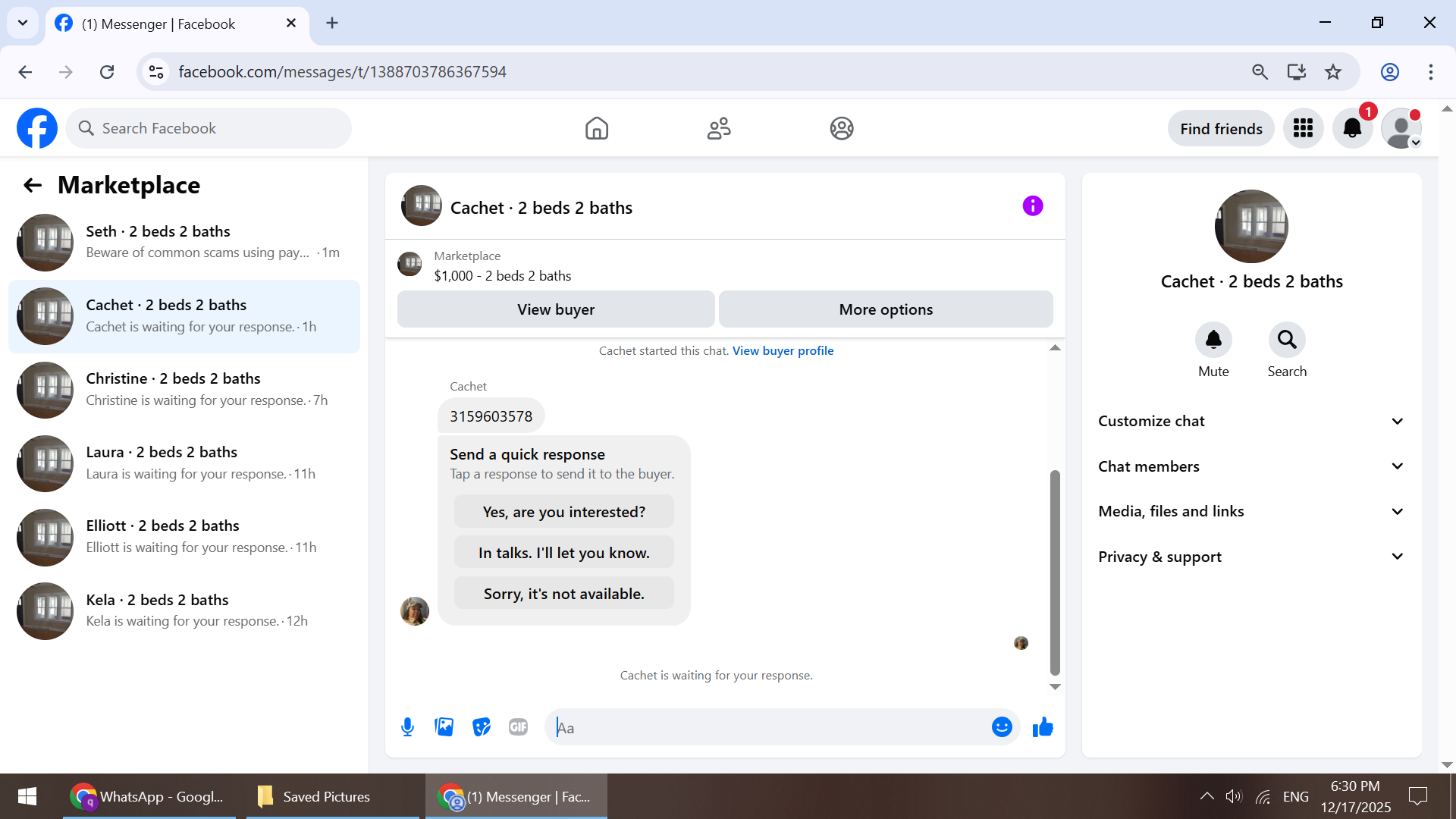This screenshot has width=1456, height=819.
Task: Click the voice clip microphone icon
Action: (407, 727)
